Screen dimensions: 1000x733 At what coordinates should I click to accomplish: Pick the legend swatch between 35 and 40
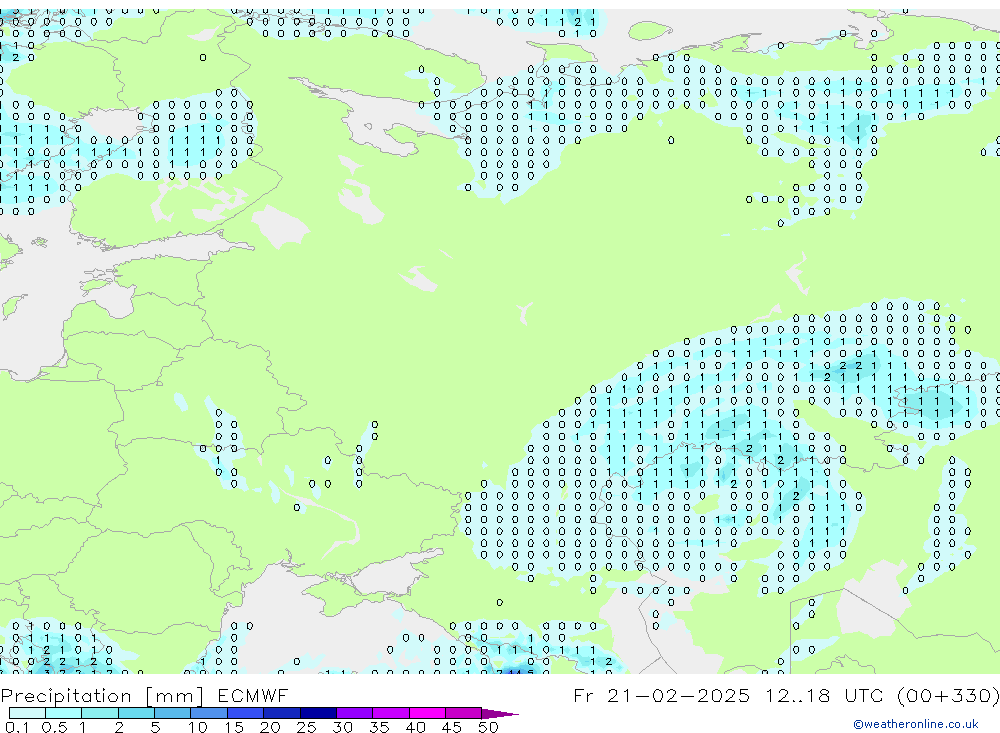pyautogui.click(x=391, y=713)
